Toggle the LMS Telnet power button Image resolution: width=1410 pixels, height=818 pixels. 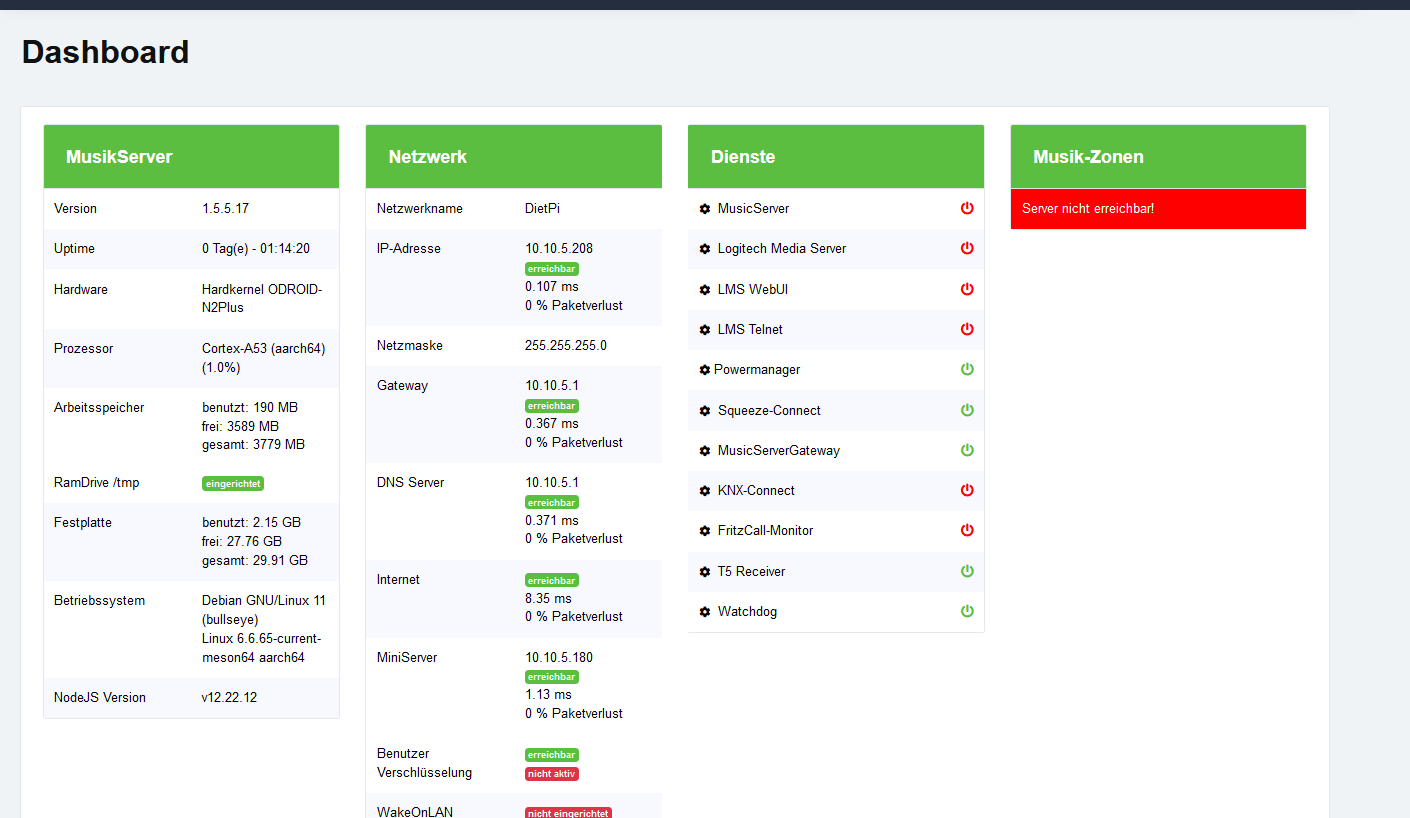tap(967, 329)
